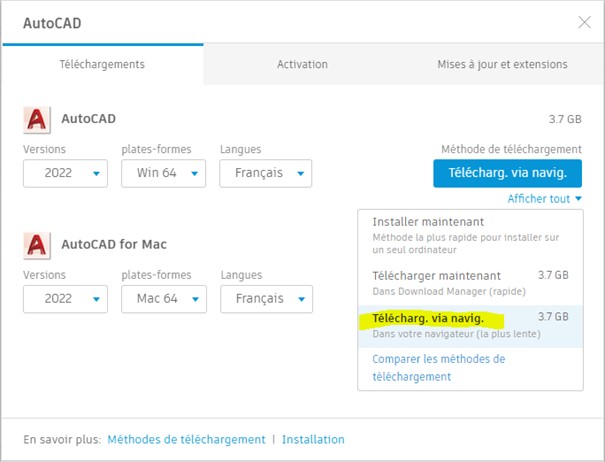Open the Mac 64 platform dropdown
This screenshot has width=605, height=462.
tap(164, 299)
